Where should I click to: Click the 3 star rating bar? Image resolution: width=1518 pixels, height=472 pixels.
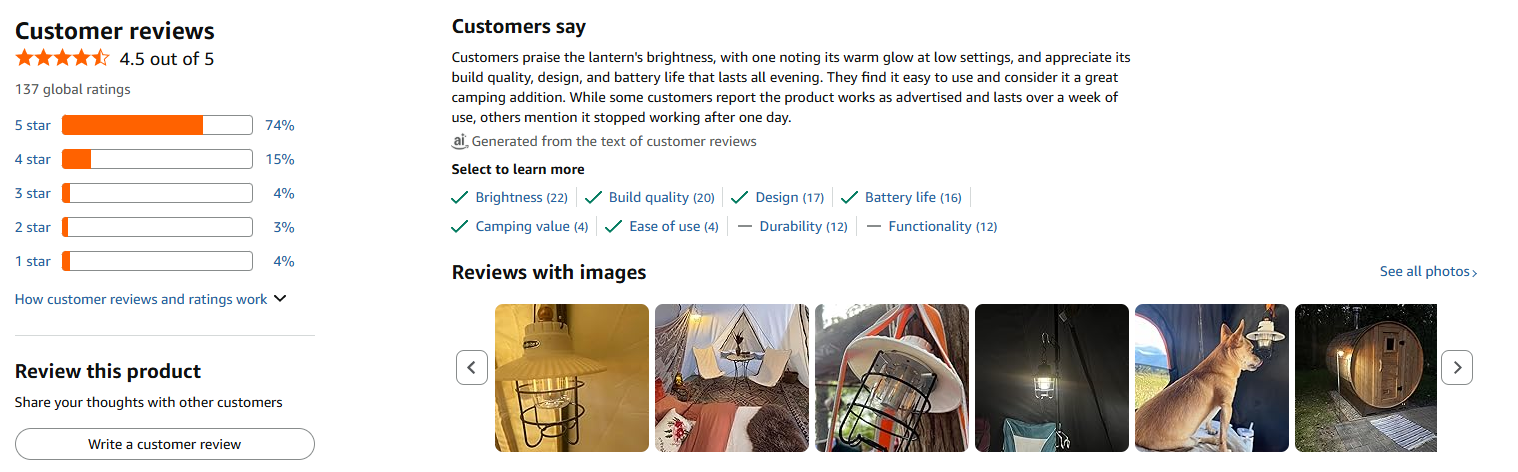click(x=157, y=193)
